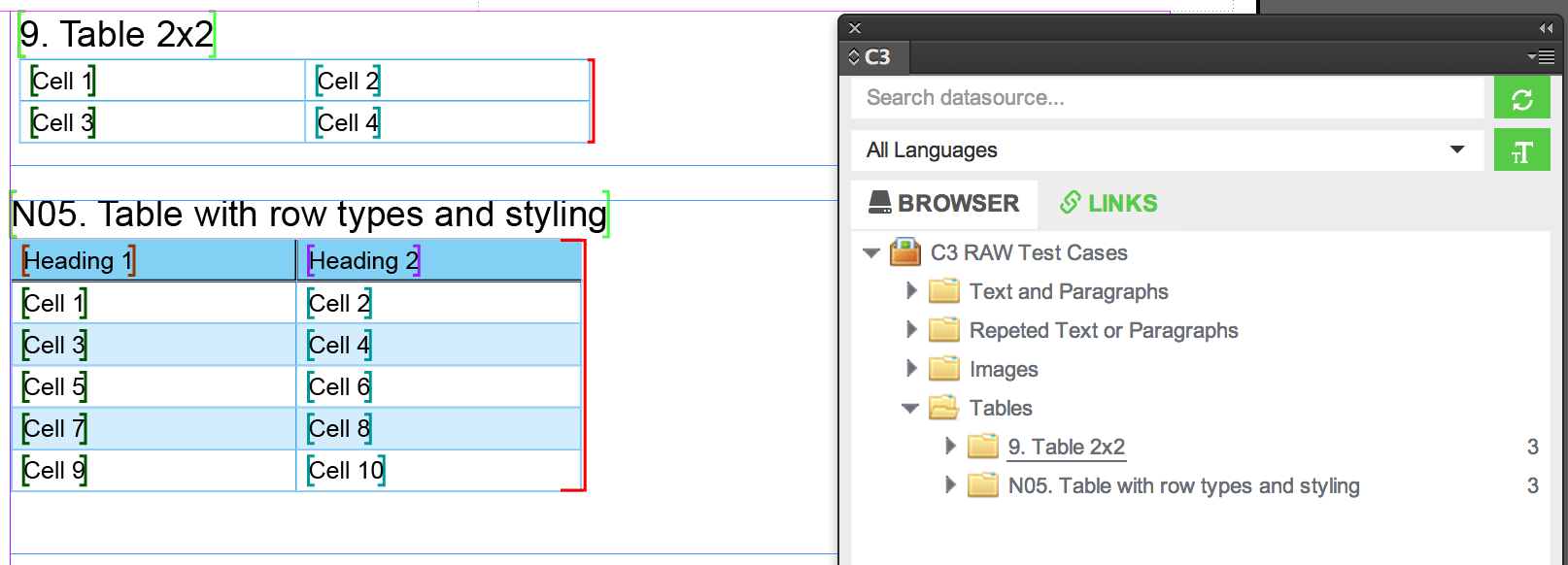1568x565 pixels.
Task: Expand the N05 table node
Action: click(950, 484)
